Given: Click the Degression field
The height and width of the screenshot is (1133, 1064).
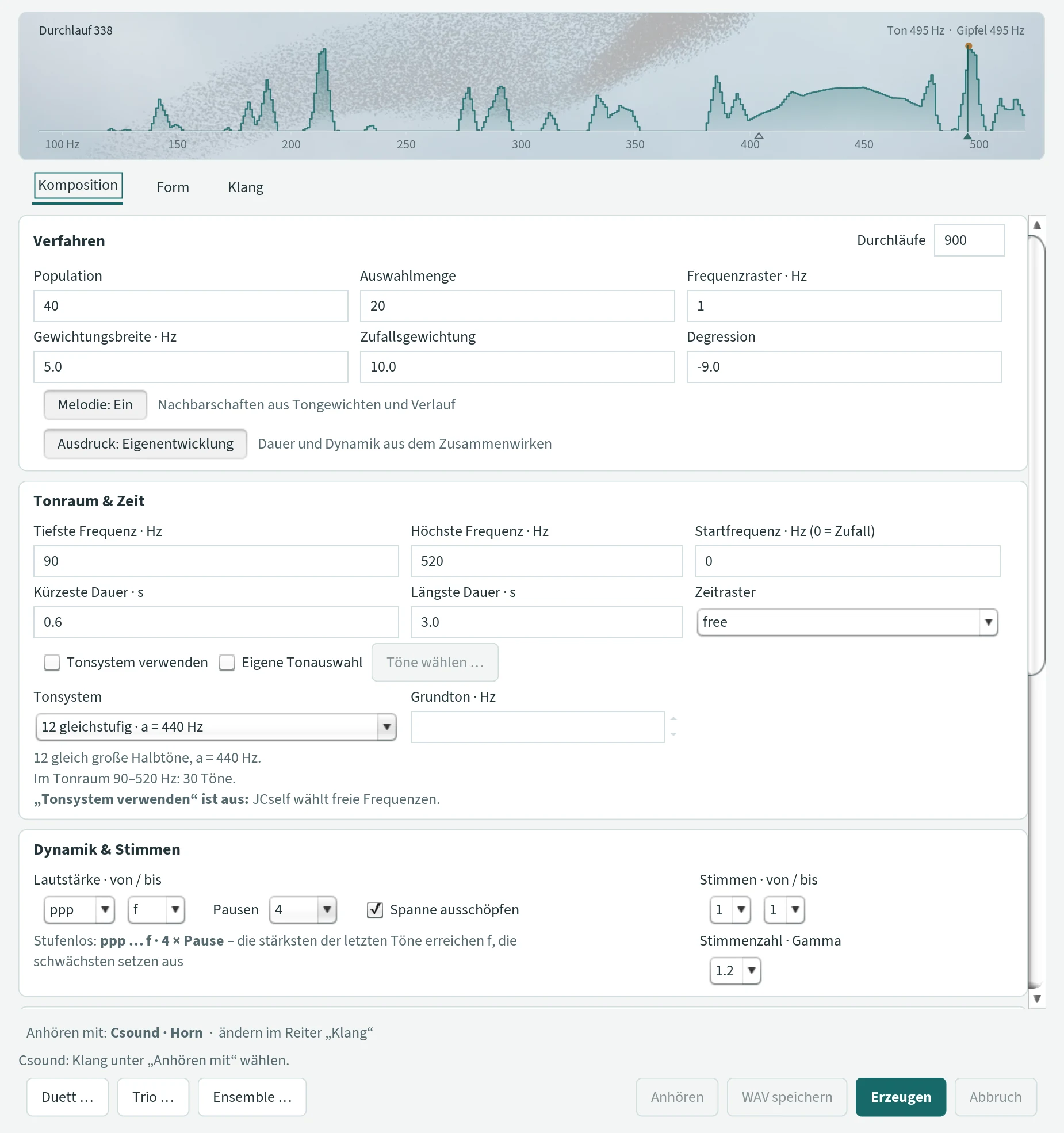Looking at the screenshot, I should point(844,367).
